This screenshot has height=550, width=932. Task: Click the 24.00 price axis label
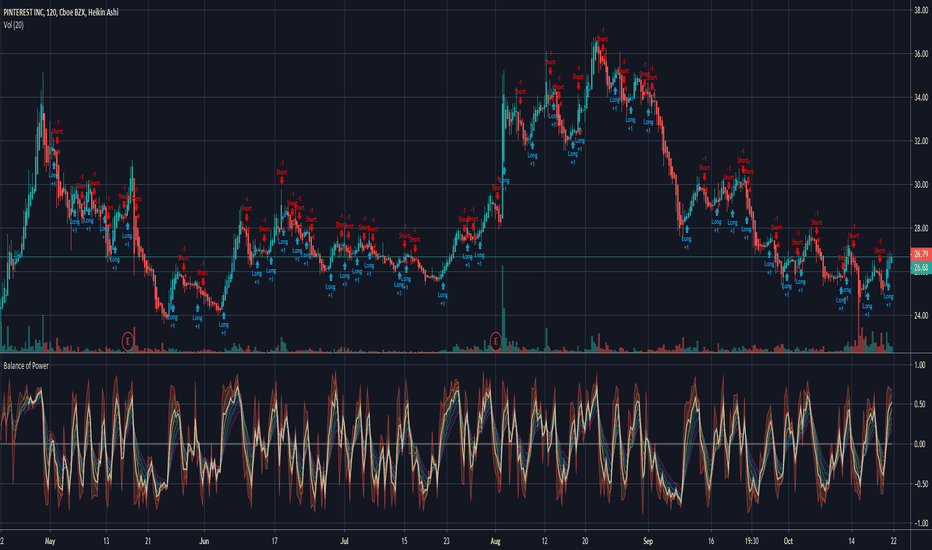click(x=921, y=316)
